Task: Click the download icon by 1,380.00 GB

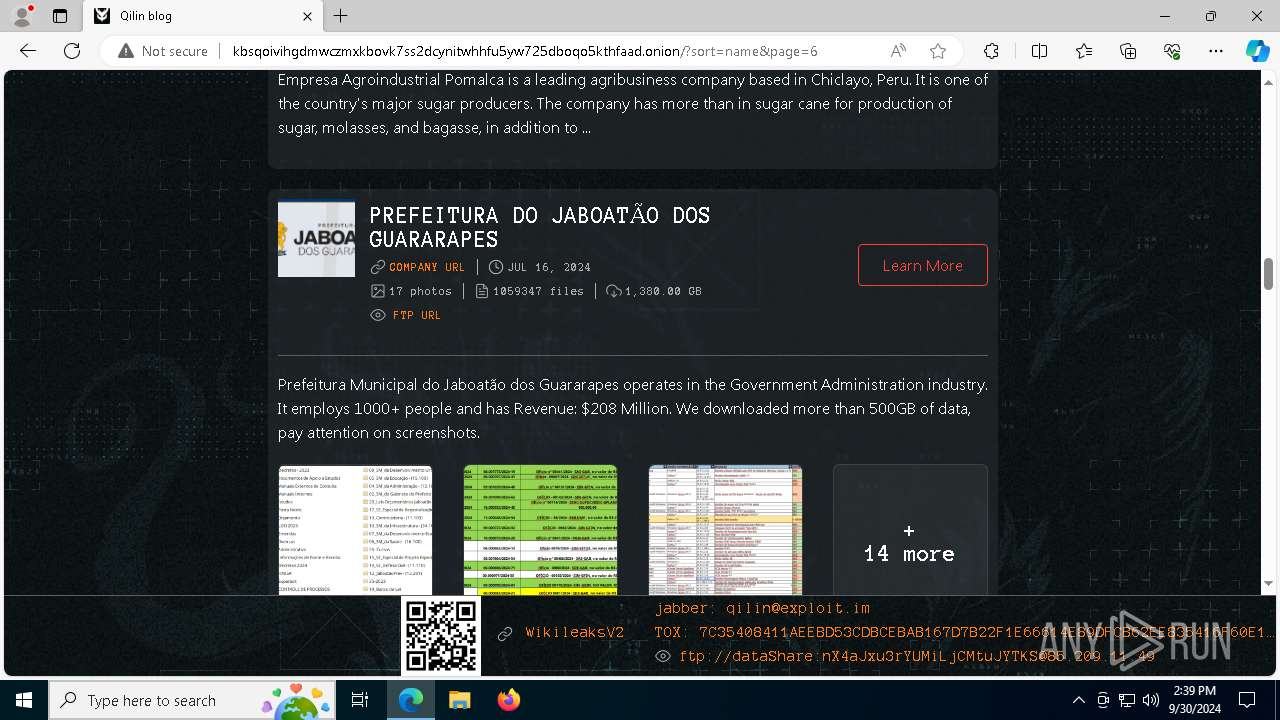Action: pos(614,291)
